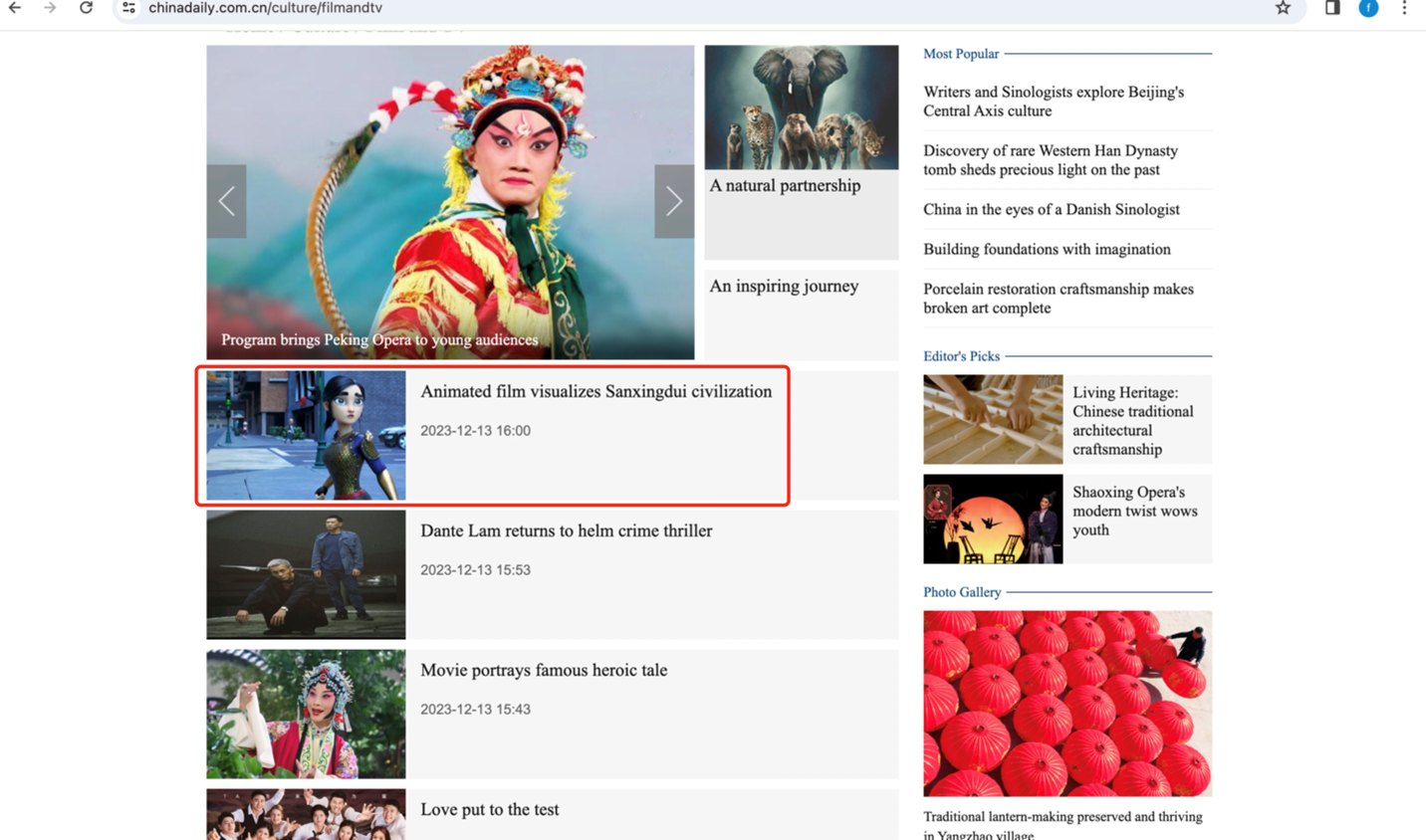Select the date 2023-12-13 15:53
This screenshot has width=1426, height=840.
[475, 570]
